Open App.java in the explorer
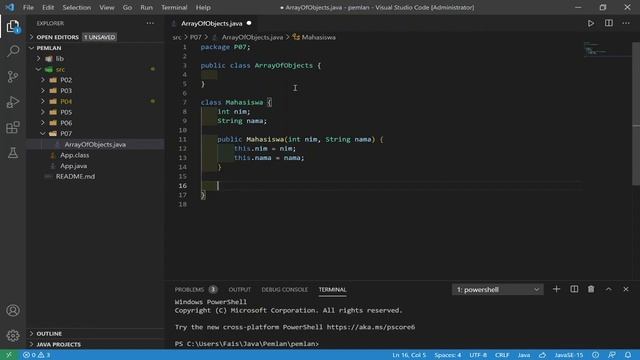Image resolution: width=640 pixels, height=360 pixels. click(x=73, y=166)
